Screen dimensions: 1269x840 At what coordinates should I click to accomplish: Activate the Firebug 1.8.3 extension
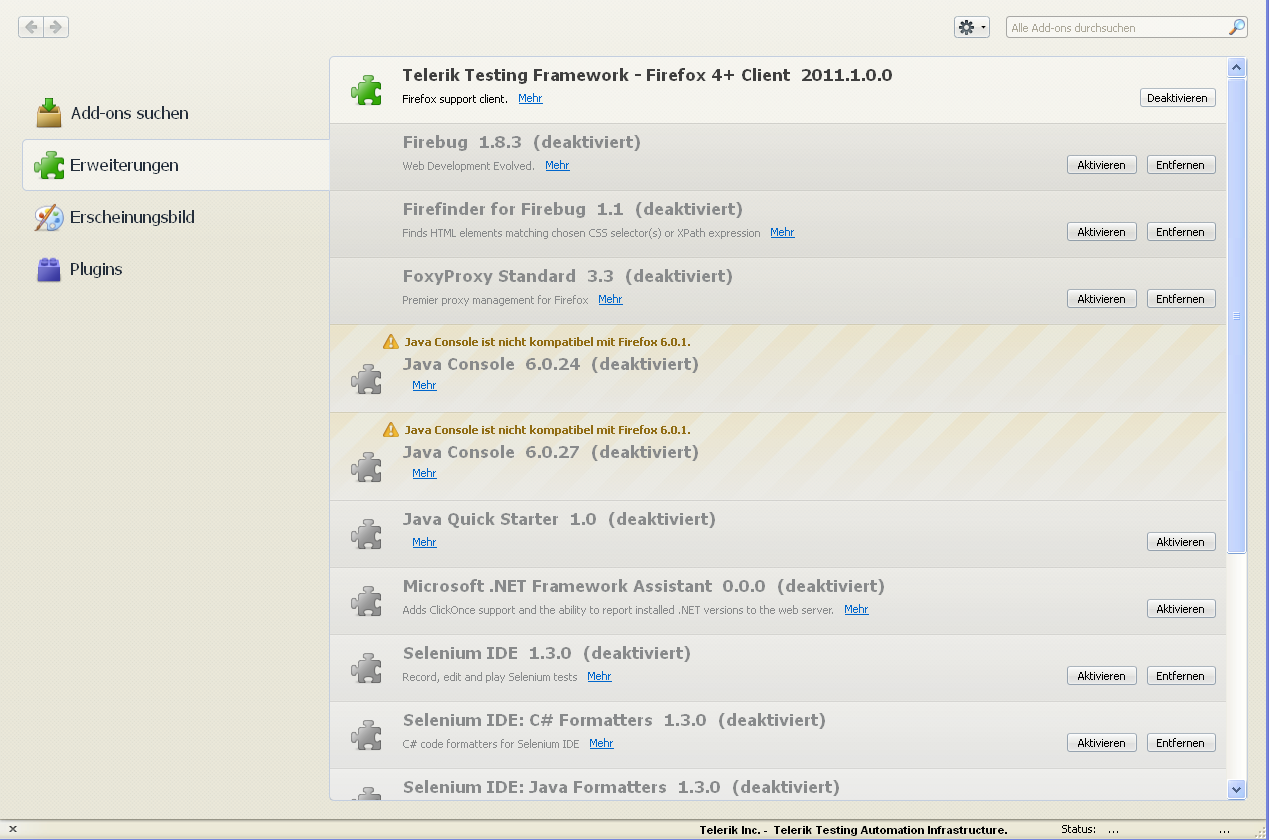pos(1102,165)
